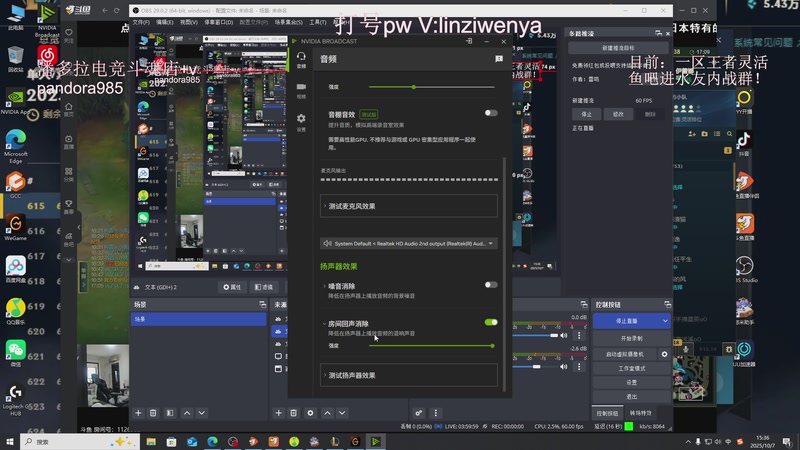
Task: Move source down with the arrow icon
Action: (342, 413)
